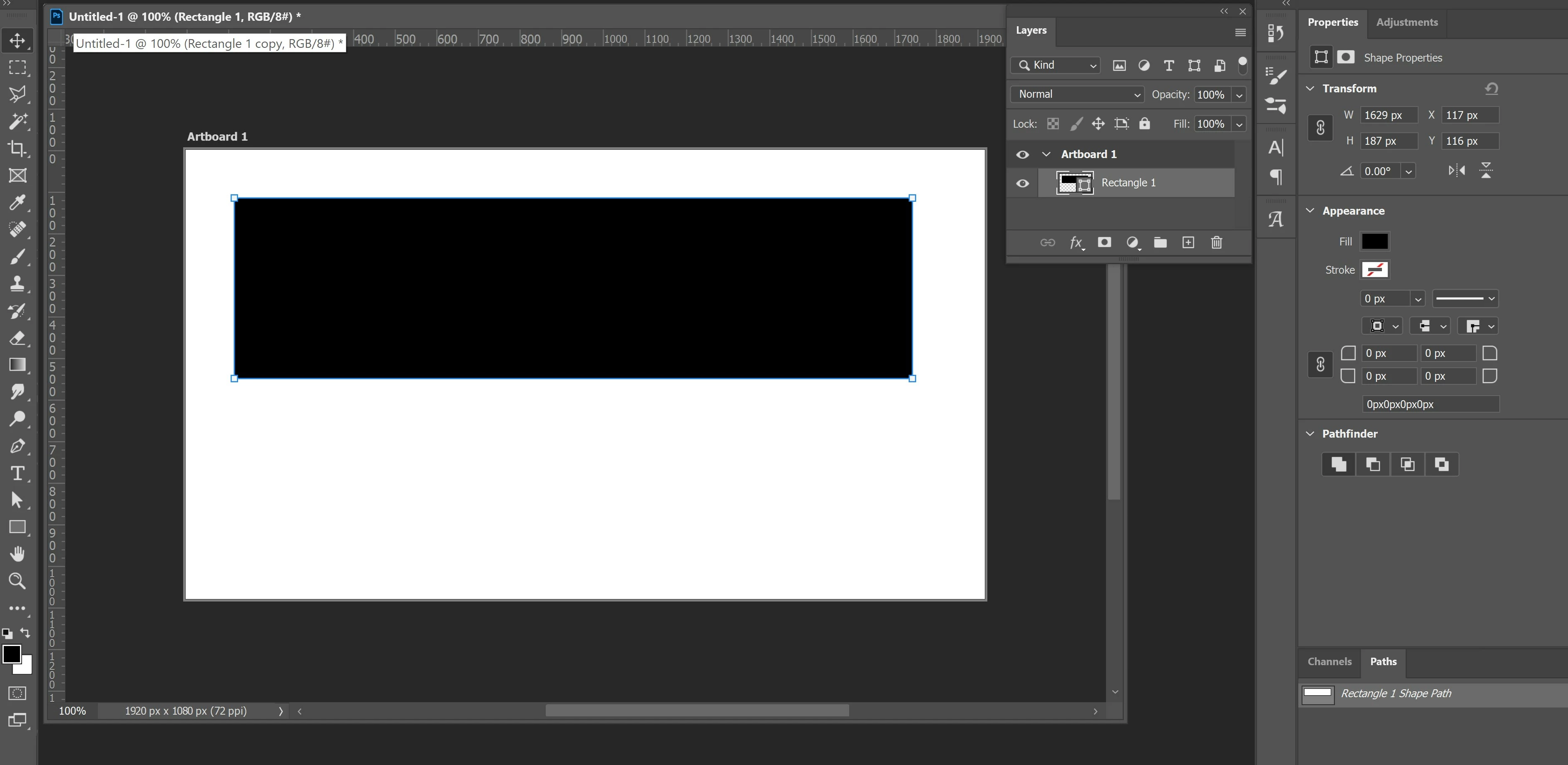1568x765 pixels.
Task: Select the Crop tool
Action: coord(17,149)
